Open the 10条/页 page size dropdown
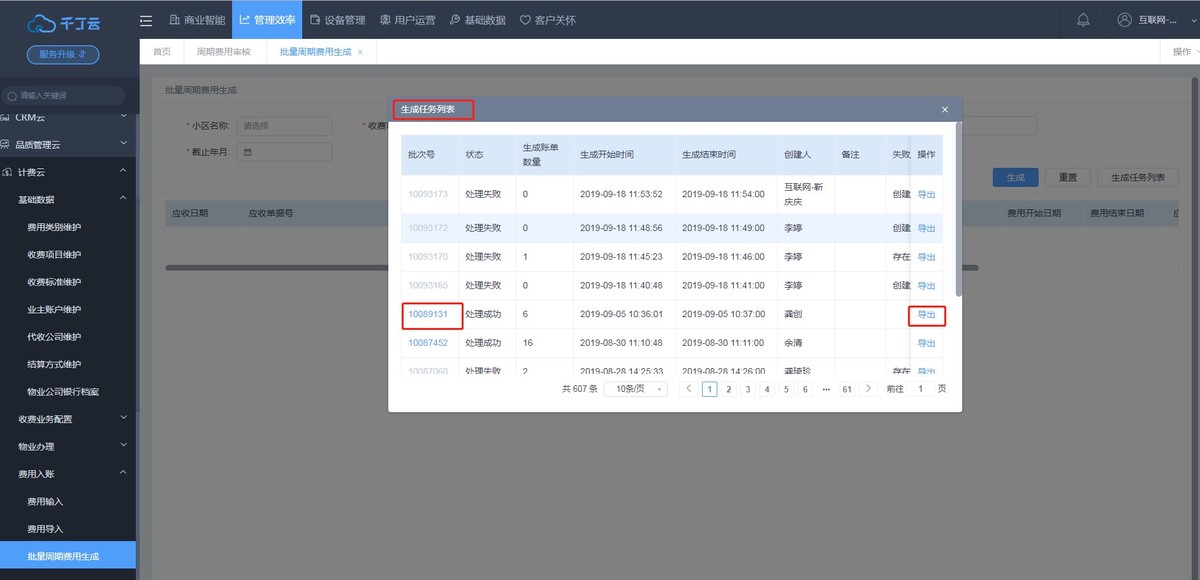The width and height of the screenshot is (1200, 580). (635, 389)
